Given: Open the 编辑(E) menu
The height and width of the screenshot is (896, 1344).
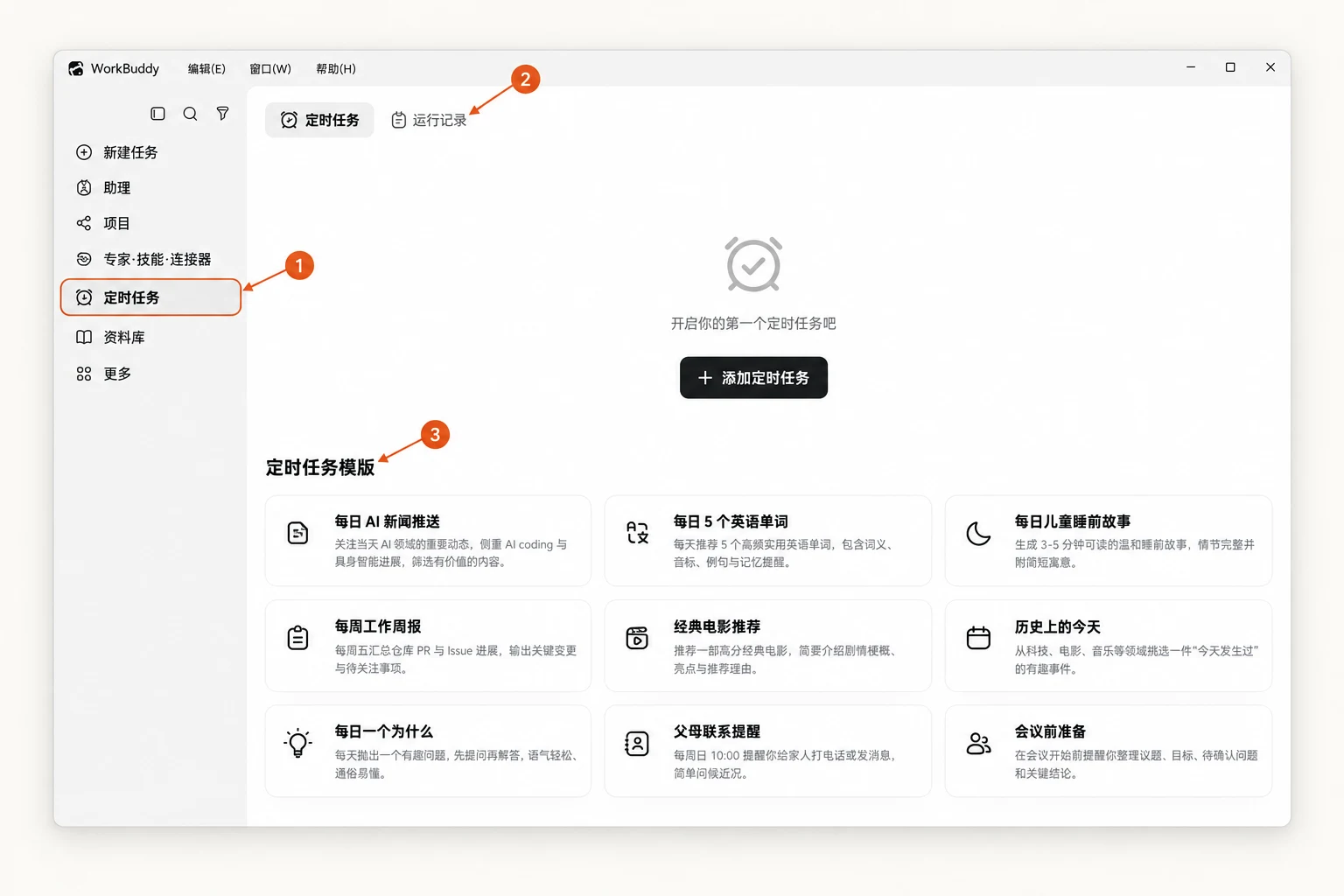Looking at the screenshot, I should point(206,68).
